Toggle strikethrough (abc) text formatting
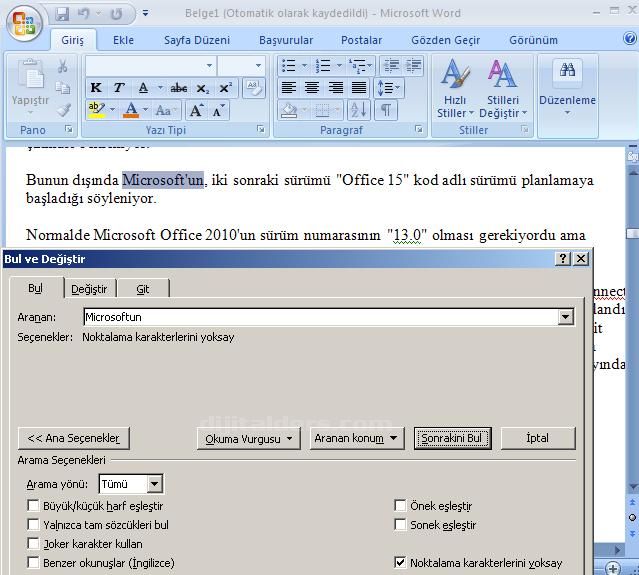 178,88
